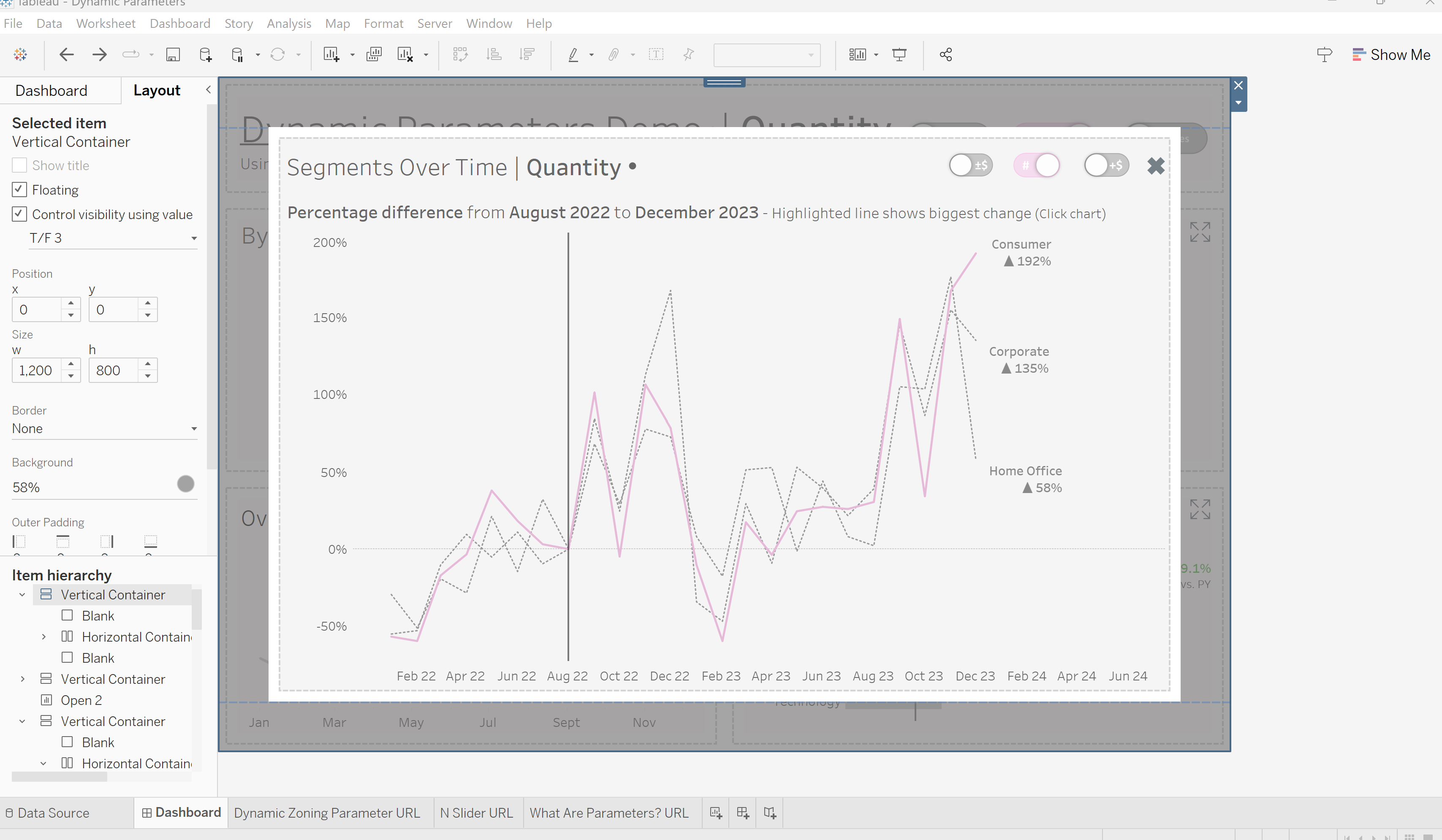Click the Share workbook icon
Screen dimensions: 1442x840
[945, 54]
